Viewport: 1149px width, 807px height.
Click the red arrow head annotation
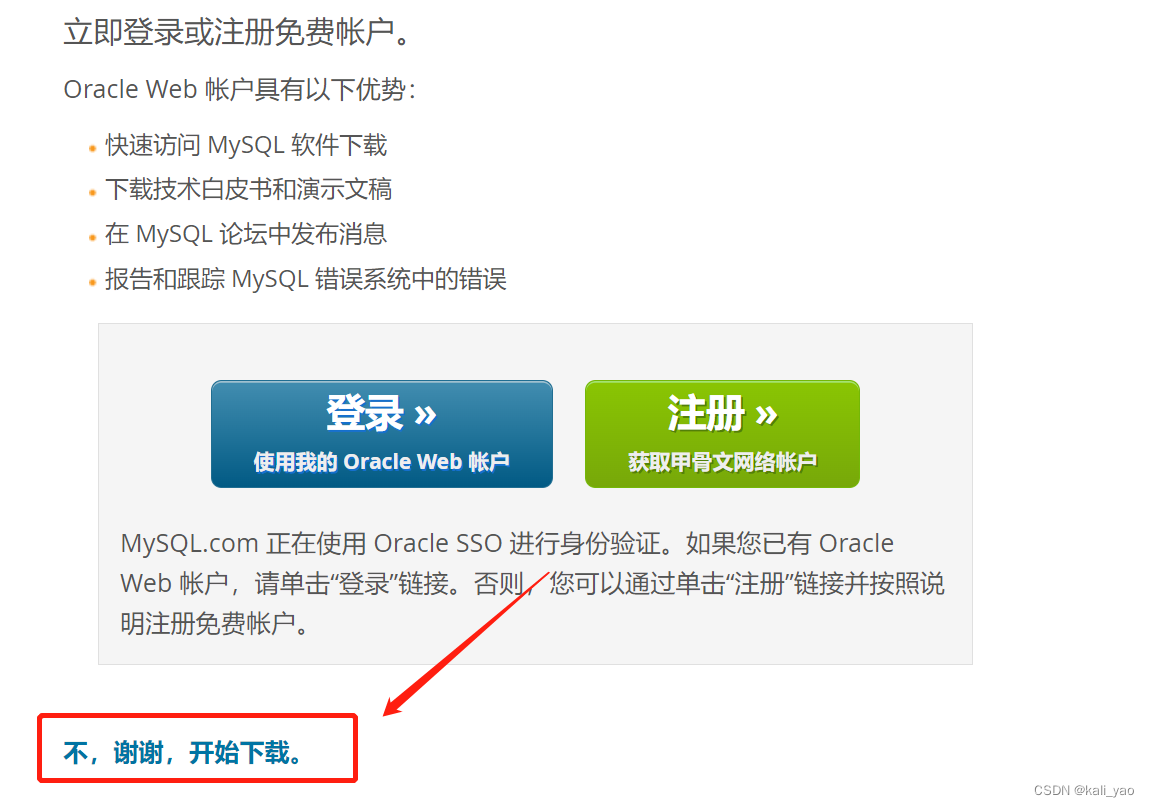pos(396,704)
